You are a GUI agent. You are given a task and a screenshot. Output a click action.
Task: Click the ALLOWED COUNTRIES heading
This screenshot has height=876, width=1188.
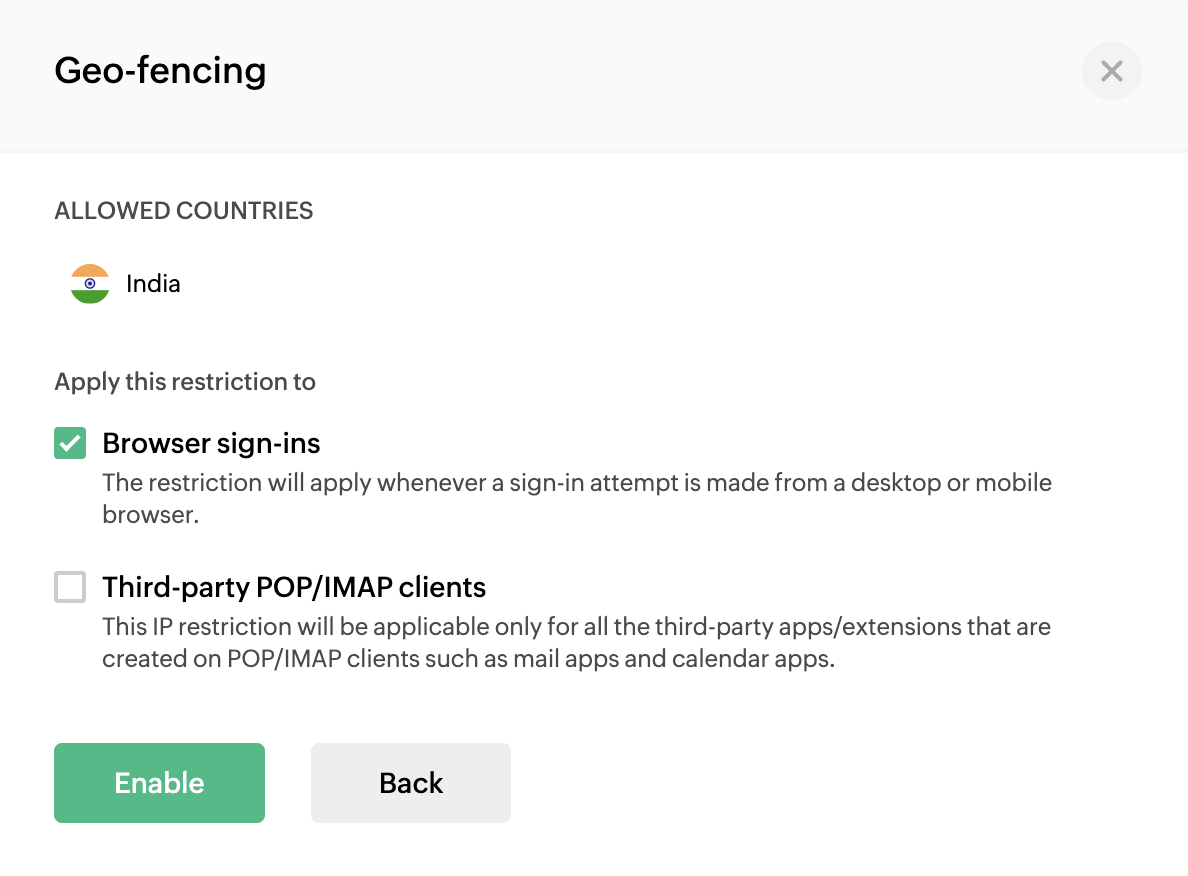tap(184, 211)
